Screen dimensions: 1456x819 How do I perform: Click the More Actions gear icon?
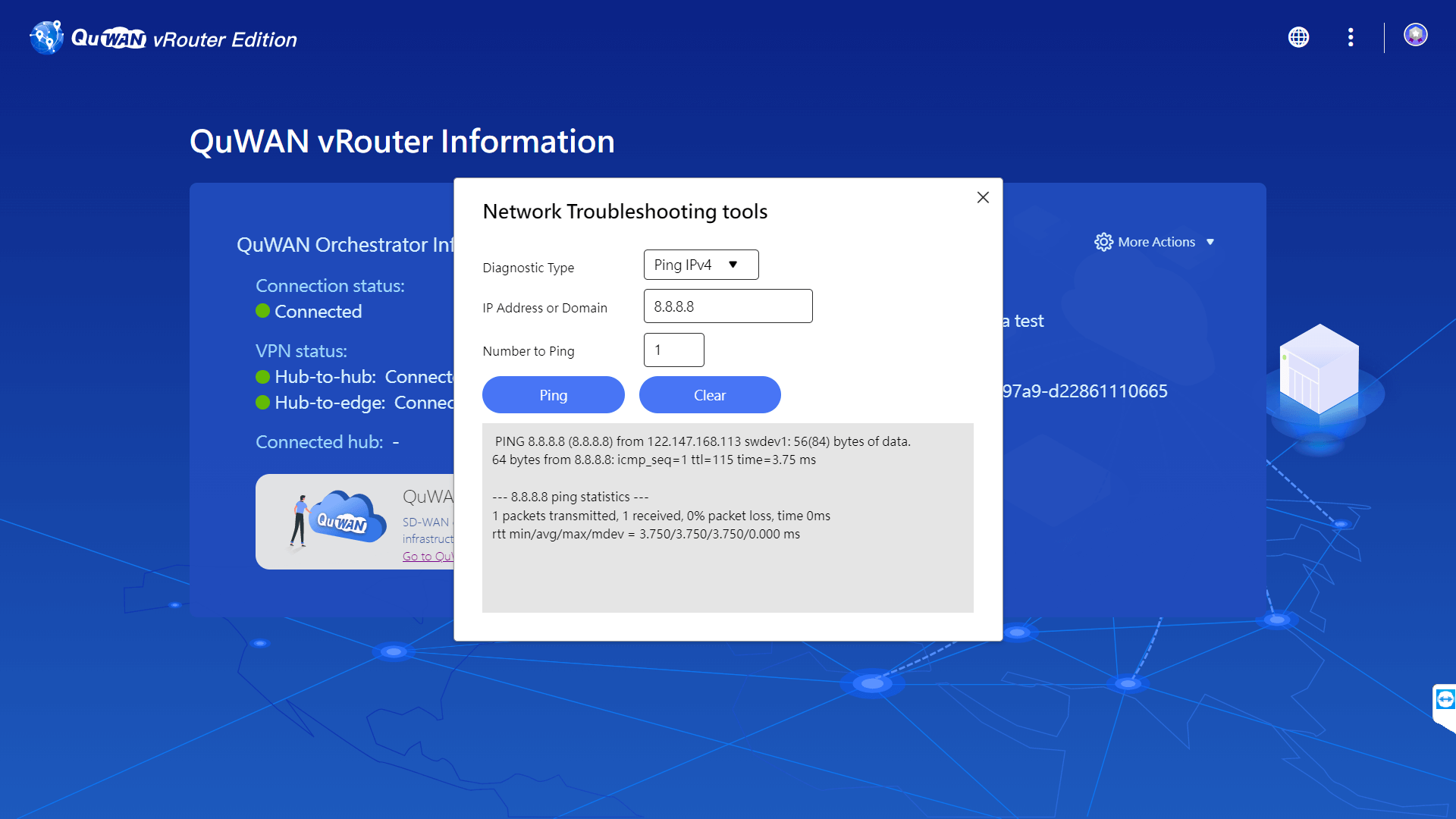[1103, 242]
